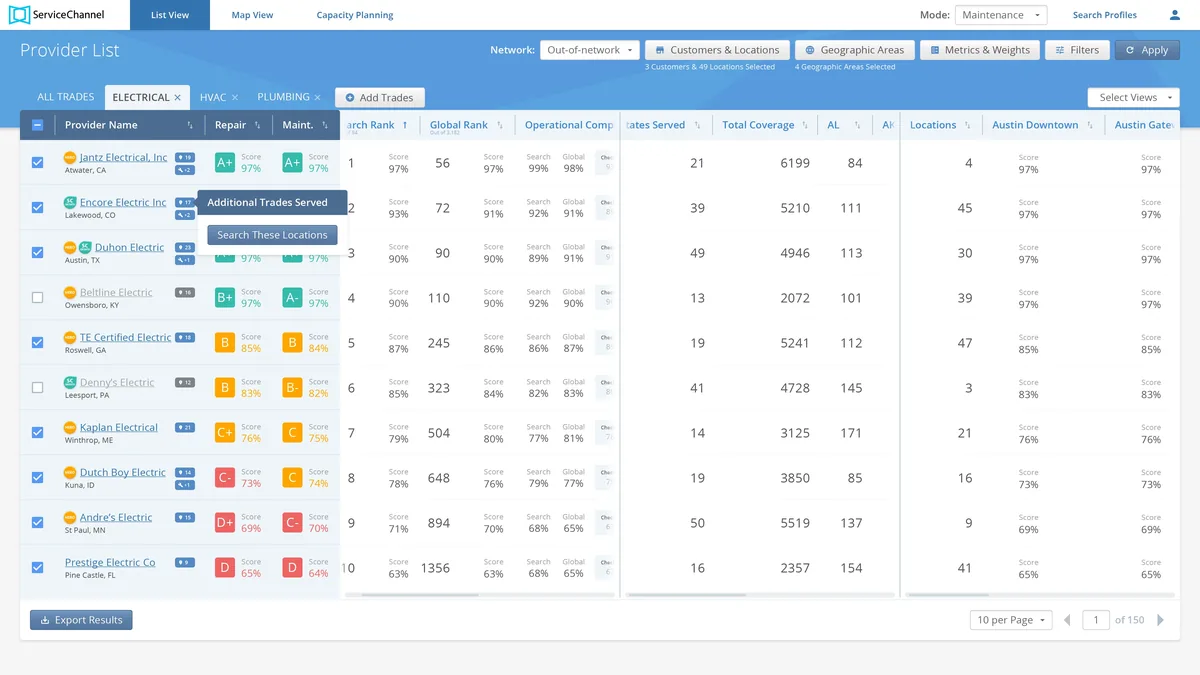Click the page number input field
Screen dimensions: 1200x675
pos(1096,620)
